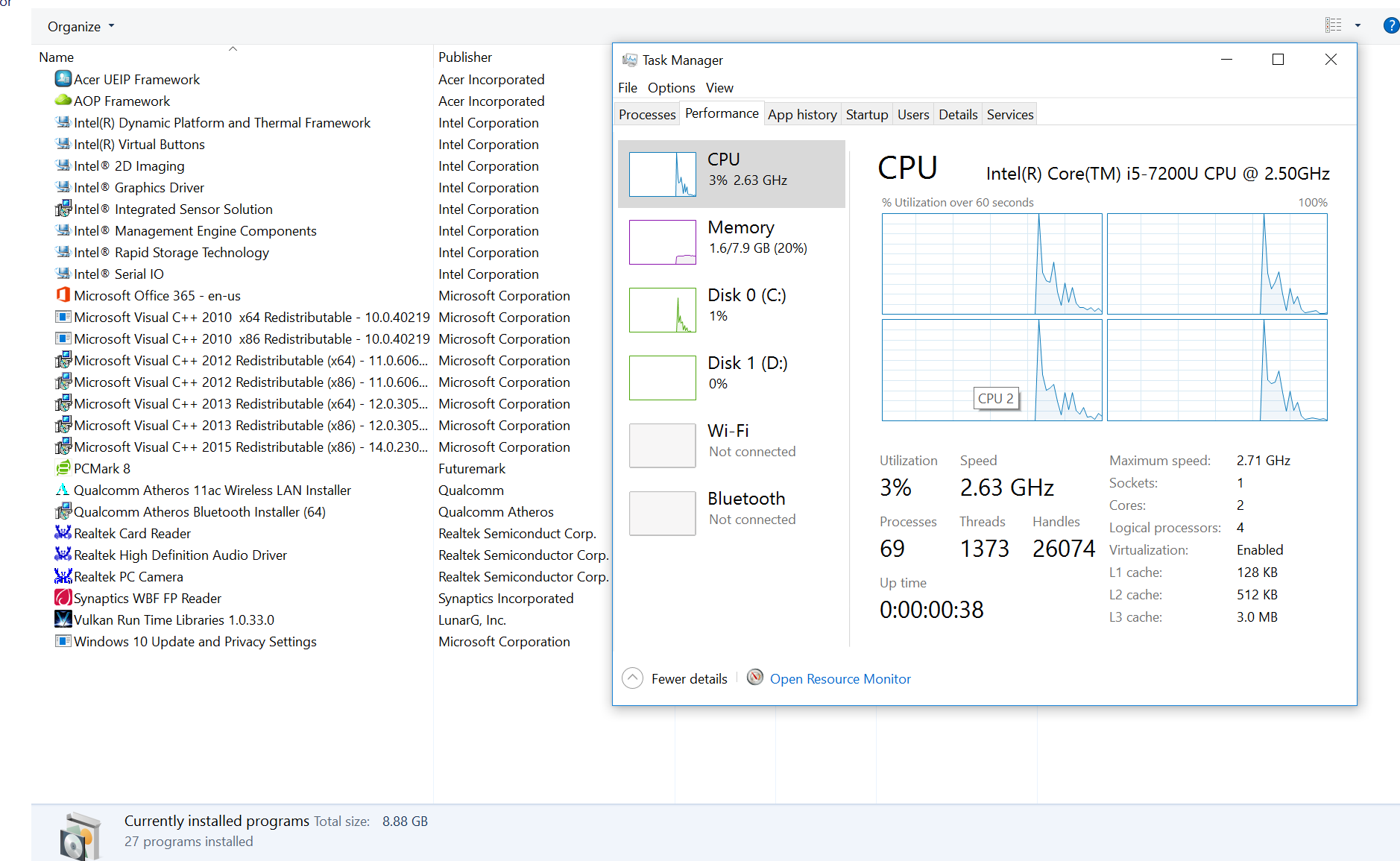Click the Realtek High Definition Audio Driver icon

(x=63, y=555)
